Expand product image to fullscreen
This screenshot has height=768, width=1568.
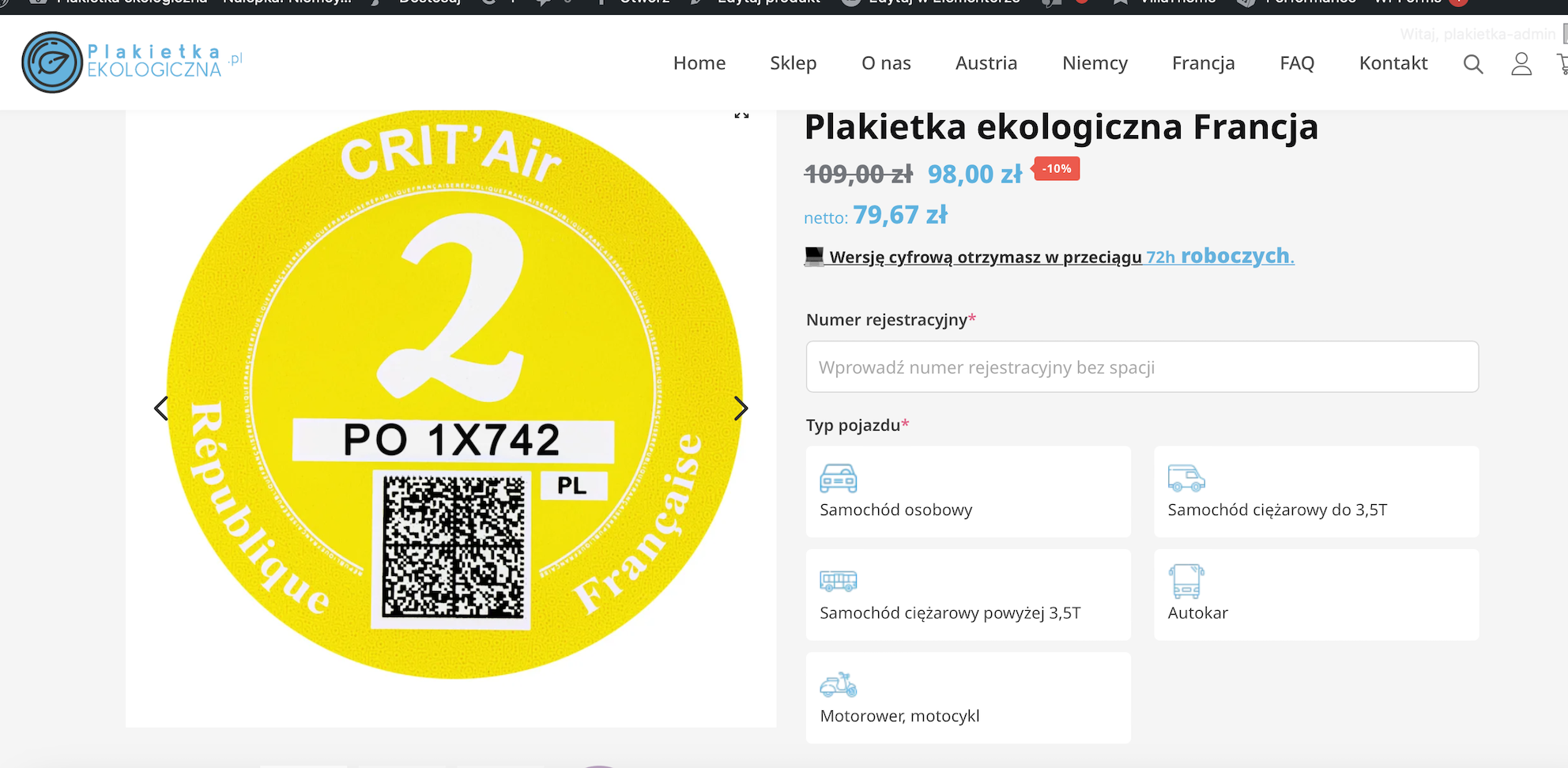point(741,115)
